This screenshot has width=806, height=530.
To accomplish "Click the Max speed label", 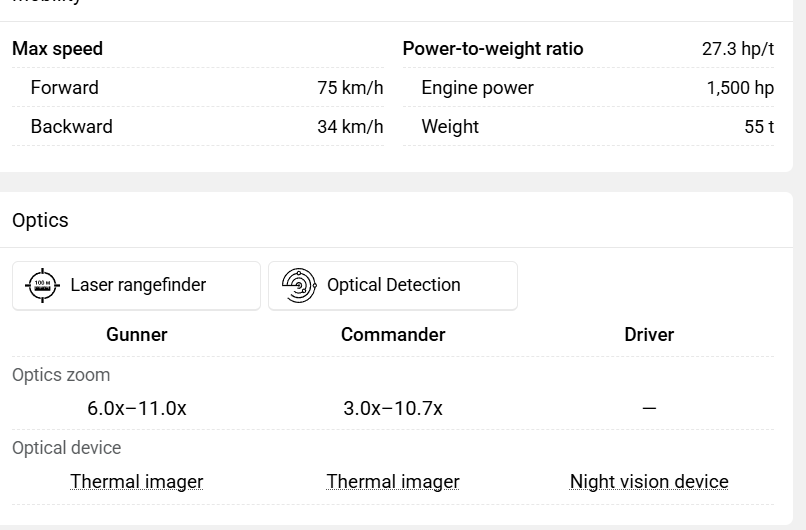I will pos(58,49).
